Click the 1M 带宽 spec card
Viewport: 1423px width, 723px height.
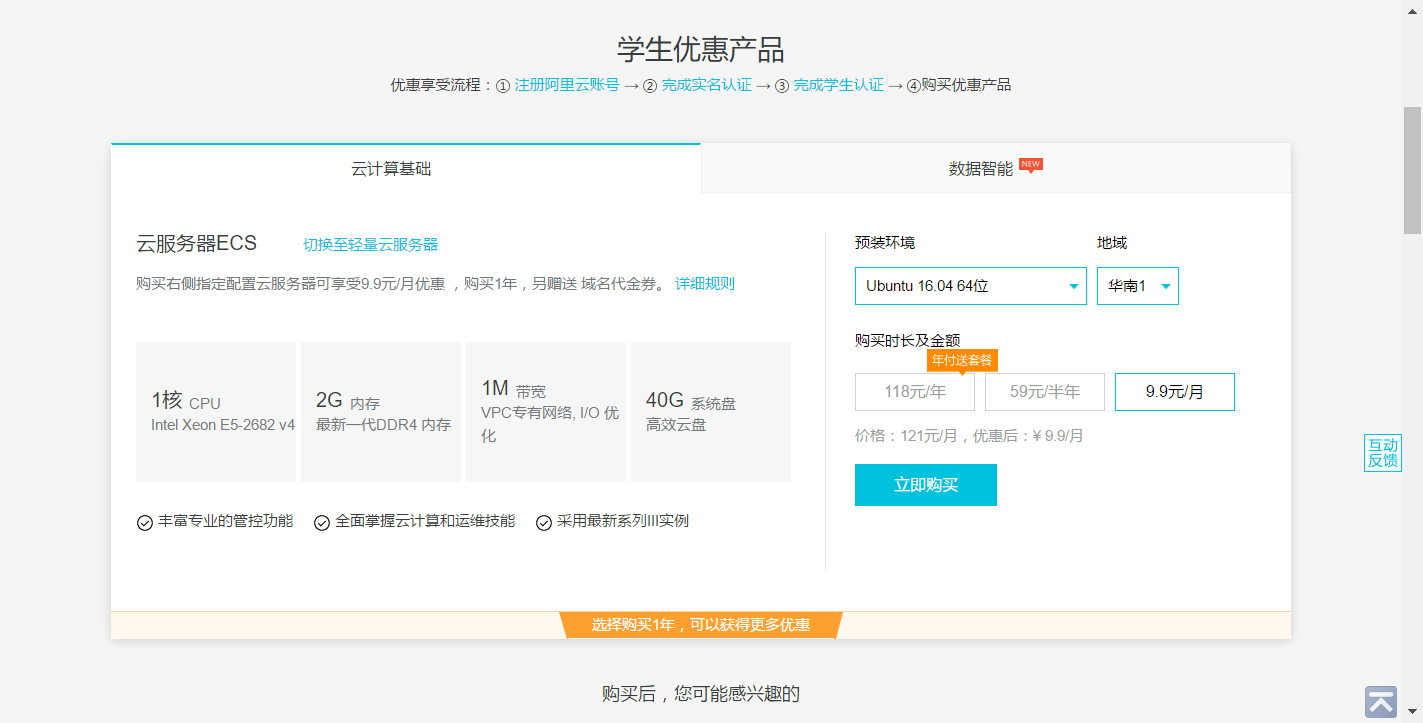pos(546,412)
